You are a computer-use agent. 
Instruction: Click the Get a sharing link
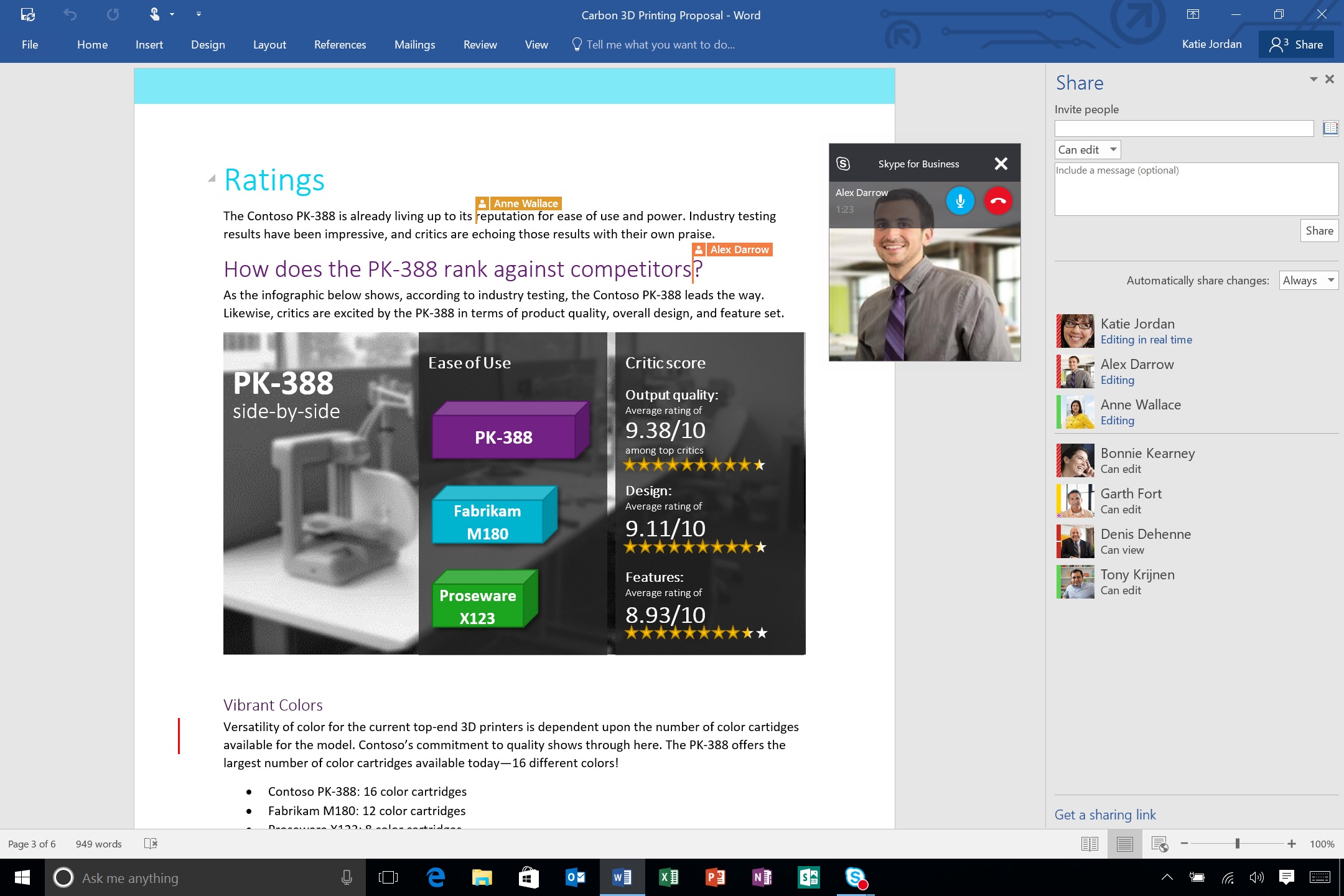pos(1105,814)
